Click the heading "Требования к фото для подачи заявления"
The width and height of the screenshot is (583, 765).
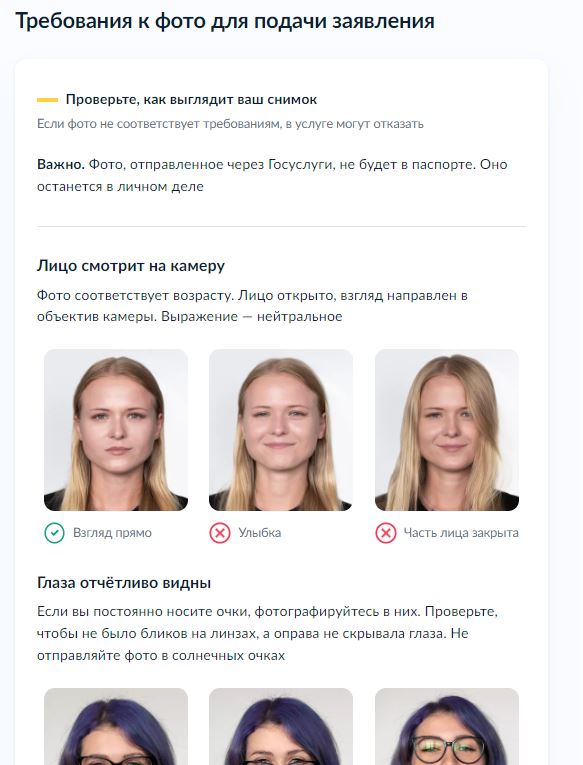(225, 21)
